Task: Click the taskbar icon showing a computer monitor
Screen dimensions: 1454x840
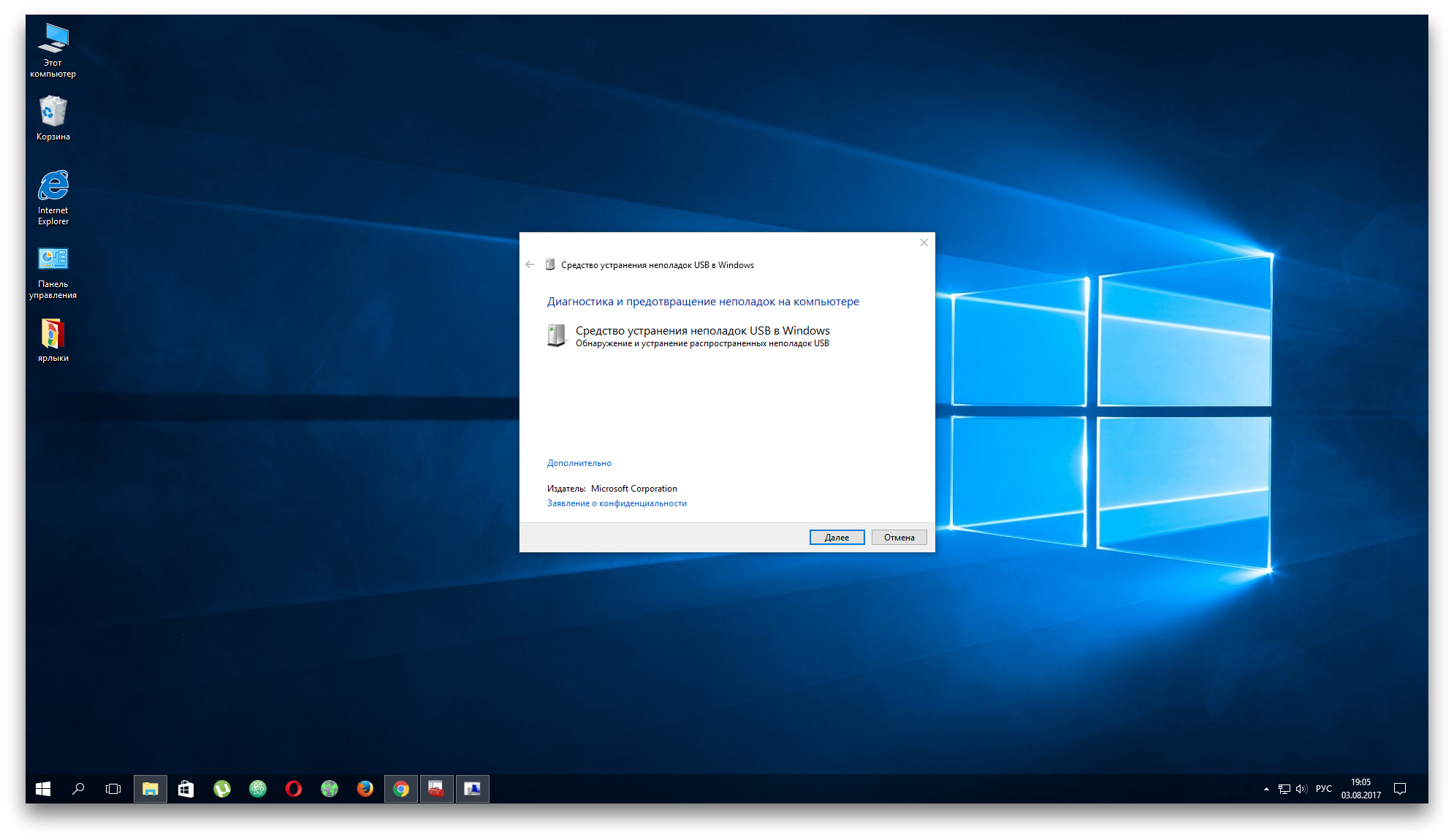Action: (x=473, y=789)
